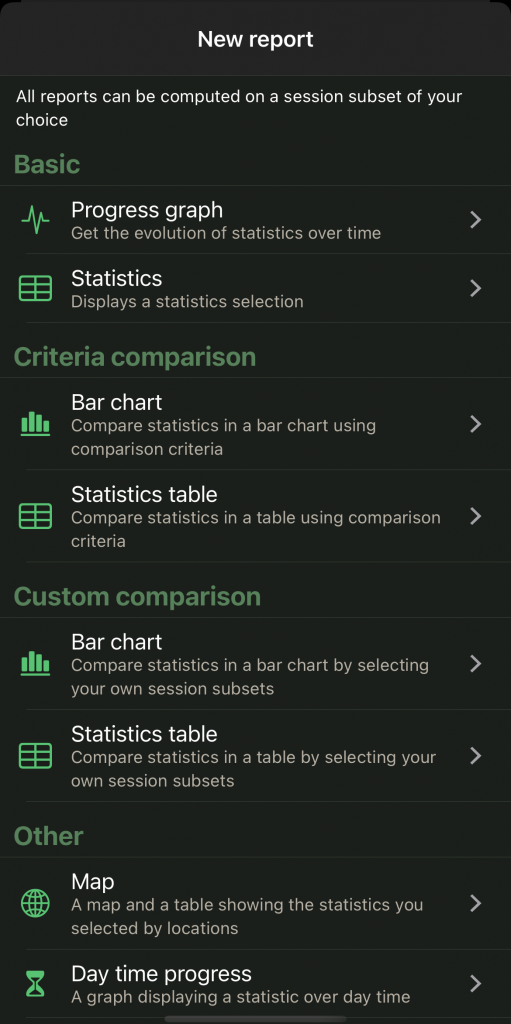This screenshot has width=511, height=1024.
Task: Tap the bottom home indicator bar
Action: 256,1018
